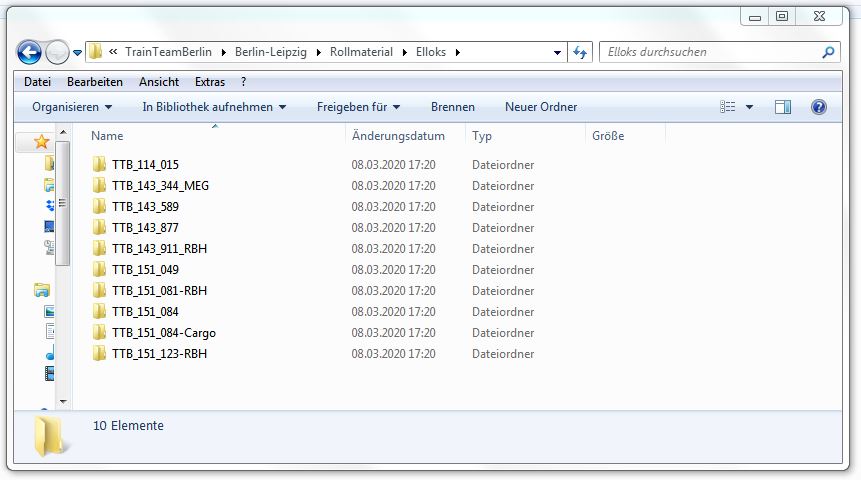Click the date of TTB_114_015
This screenshot has width=861, height=480.
click(393, 165)
